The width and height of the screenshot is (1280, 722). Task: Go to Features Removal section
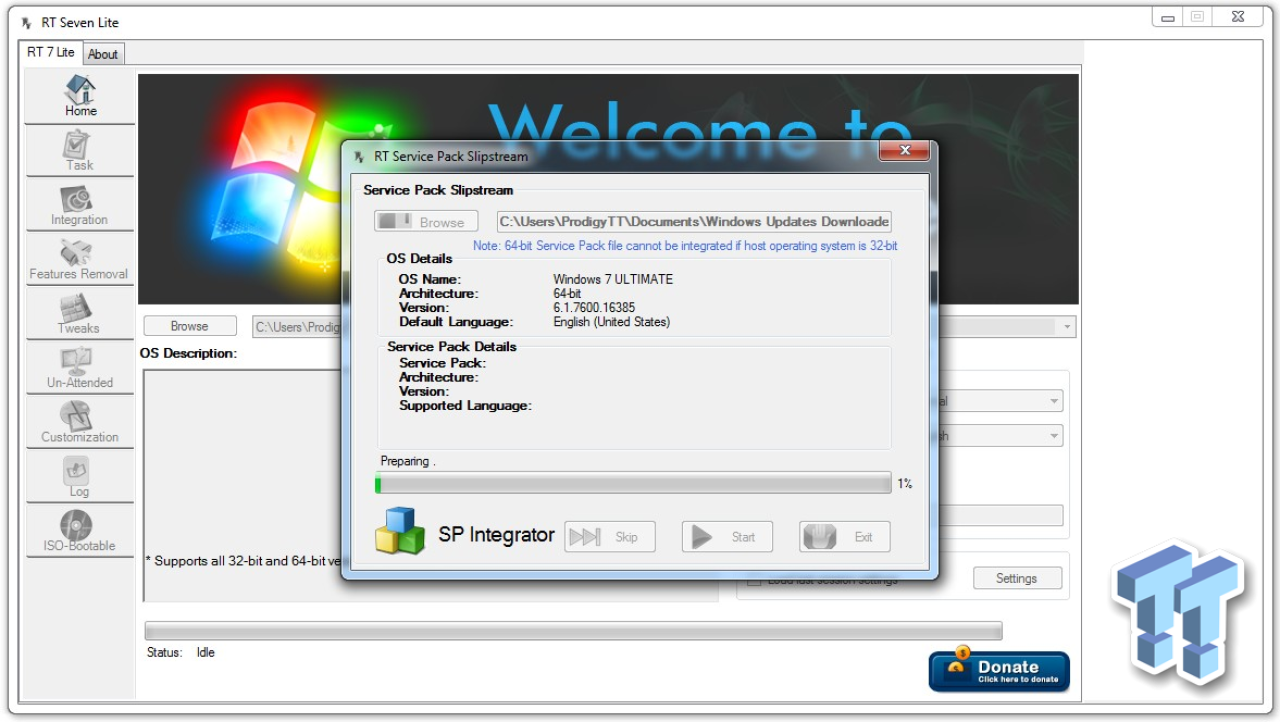coord(80,259)
